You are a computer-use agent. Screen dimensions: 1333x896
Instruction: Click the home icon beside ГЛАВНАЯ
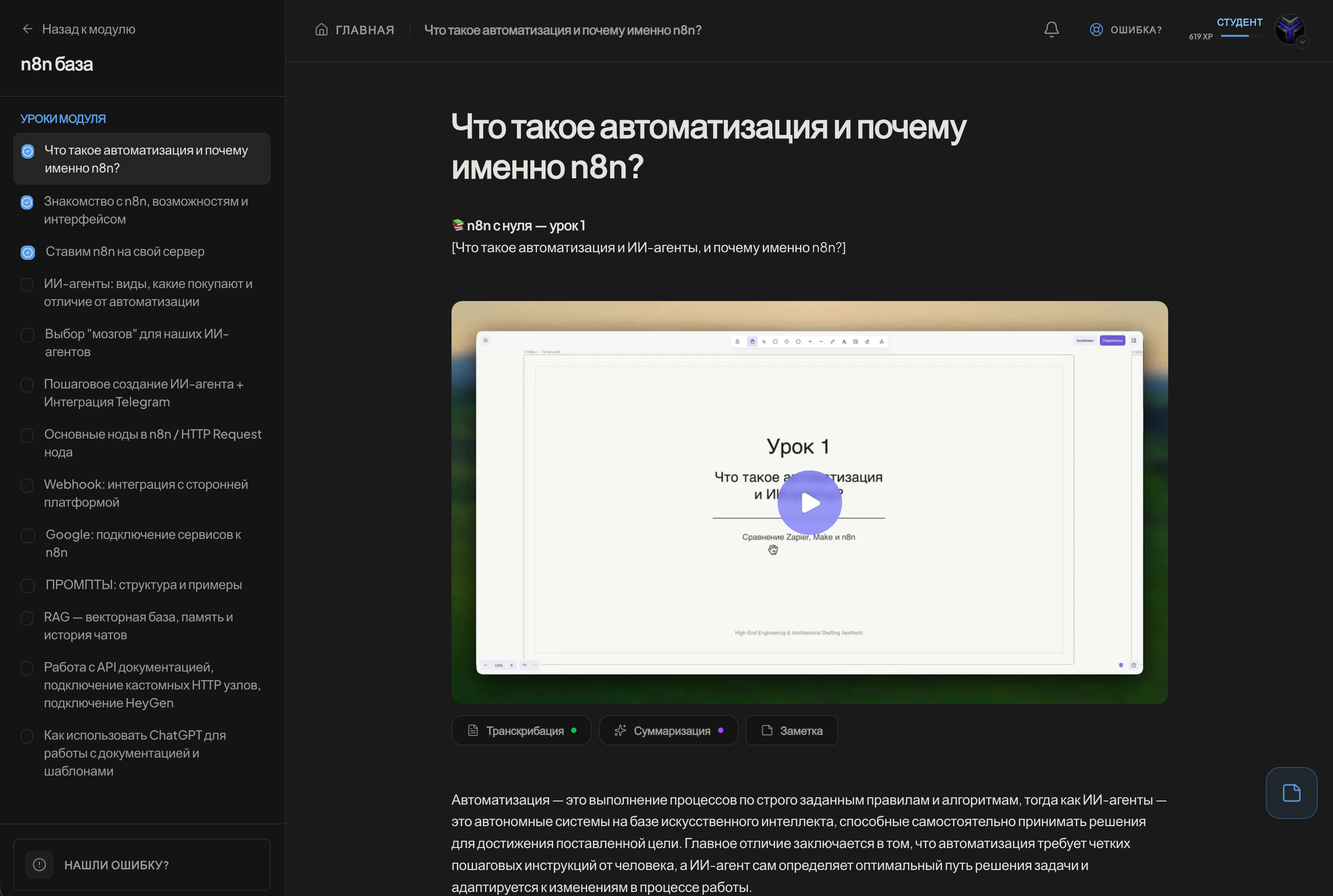(322, 30)
